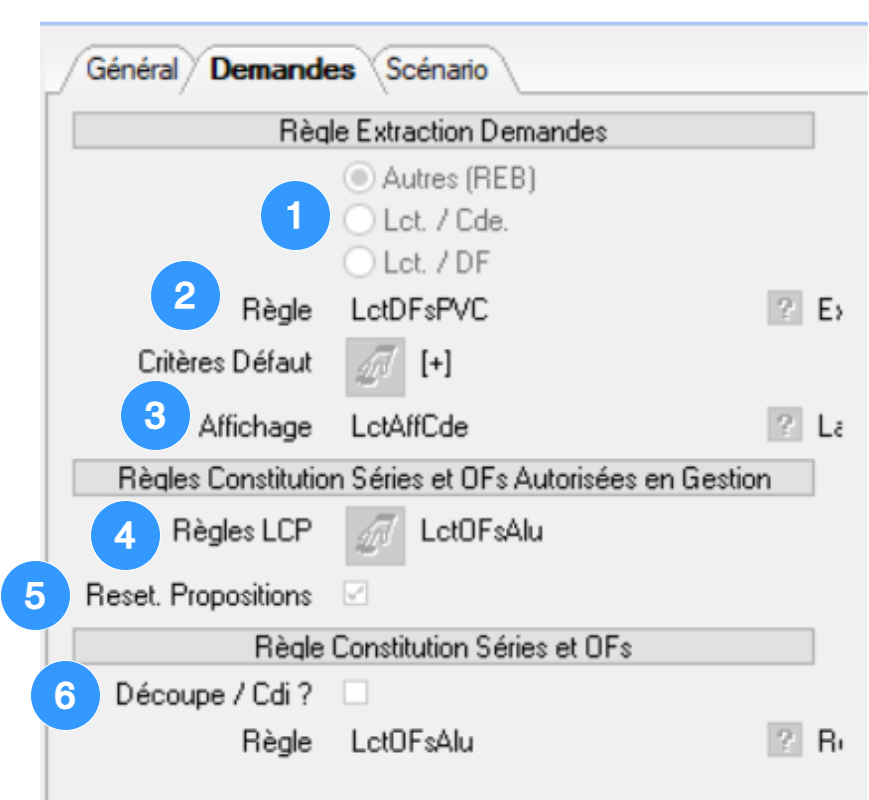Click the Règle Extraction Demandes section header
Image resolution: width=869 pixels, height=800 pixels.
click(443, 131)
